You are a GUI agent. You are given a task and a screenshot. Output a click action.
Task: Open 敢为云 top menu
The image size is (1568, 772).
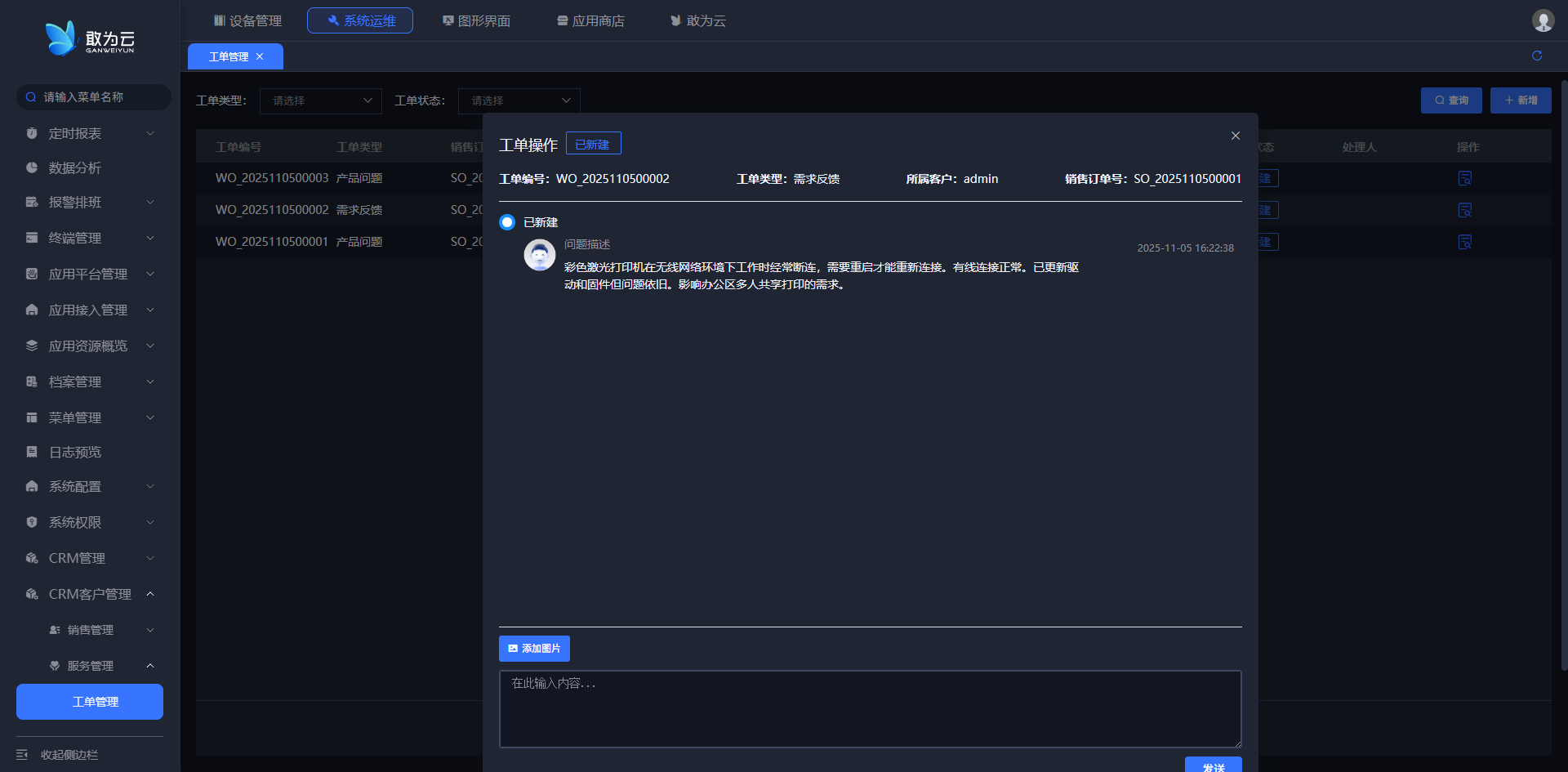click(698, 20)
